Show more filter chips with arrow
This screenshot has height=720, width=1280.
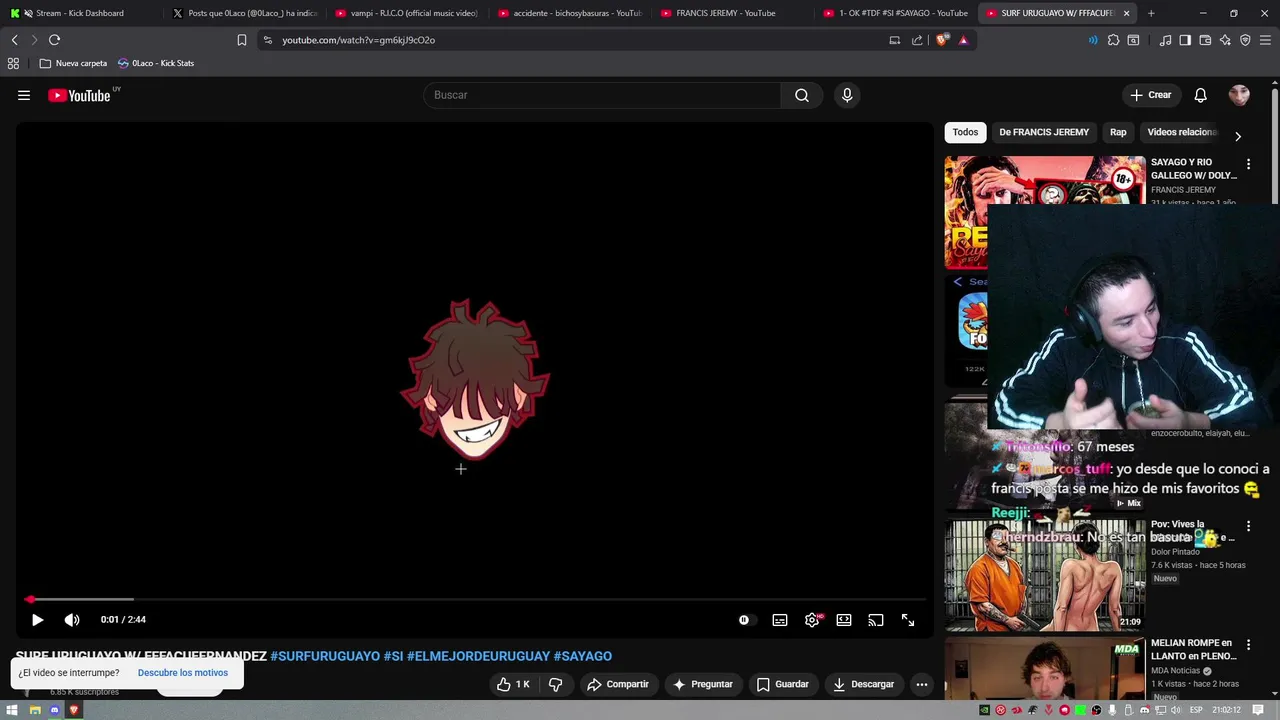(1238, 136)
